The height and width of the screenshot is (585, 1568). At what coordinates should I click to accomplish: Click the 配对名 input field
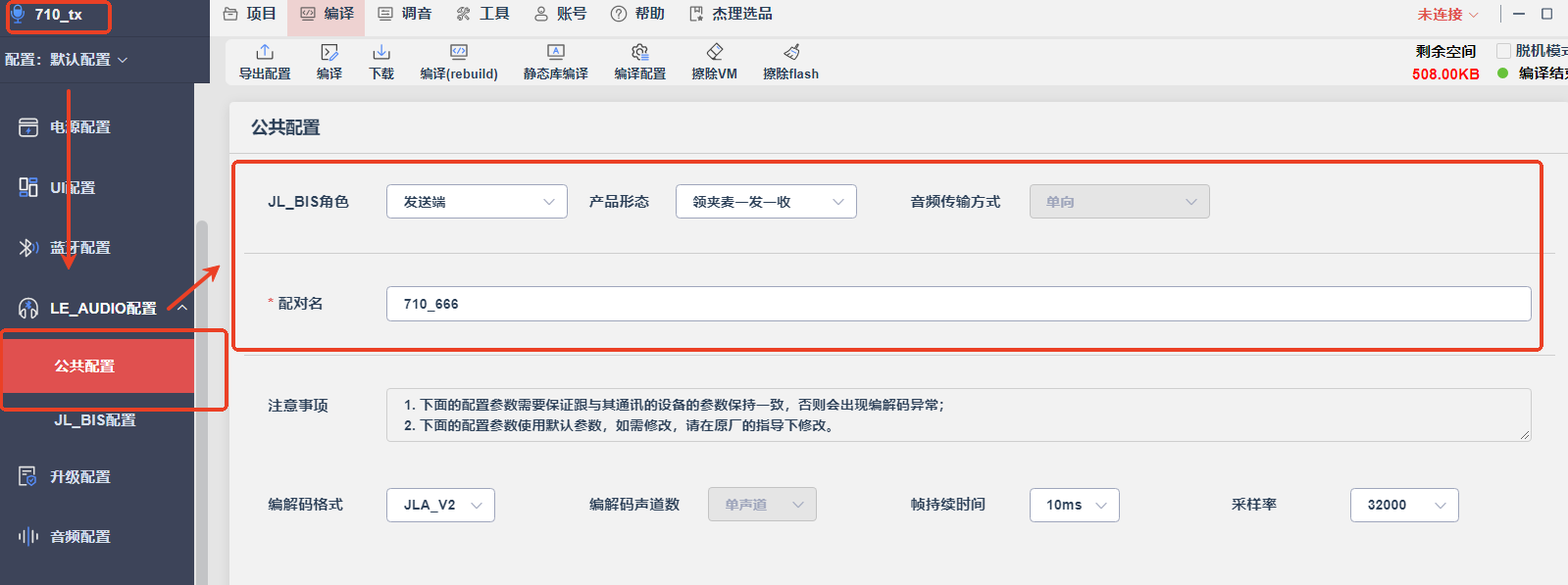coord(958,304)
